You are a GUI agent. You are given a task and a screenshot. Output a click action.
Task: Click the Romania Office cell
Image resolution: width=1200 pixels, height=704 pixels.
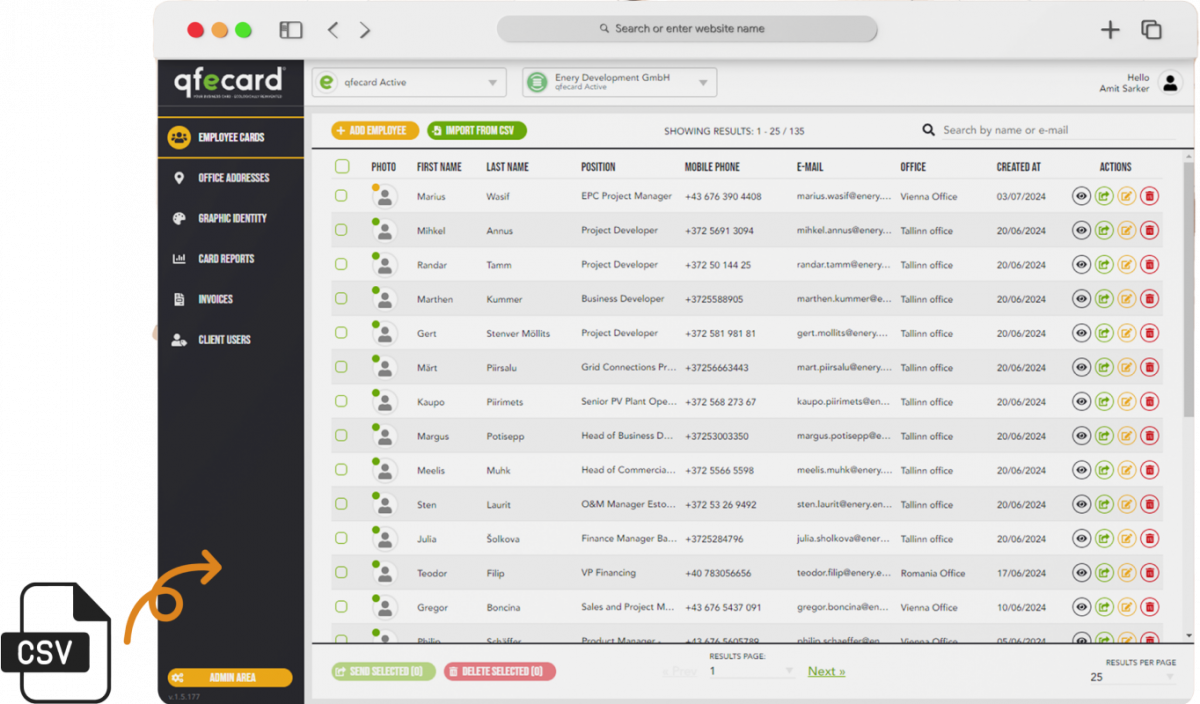coord(932,573)
